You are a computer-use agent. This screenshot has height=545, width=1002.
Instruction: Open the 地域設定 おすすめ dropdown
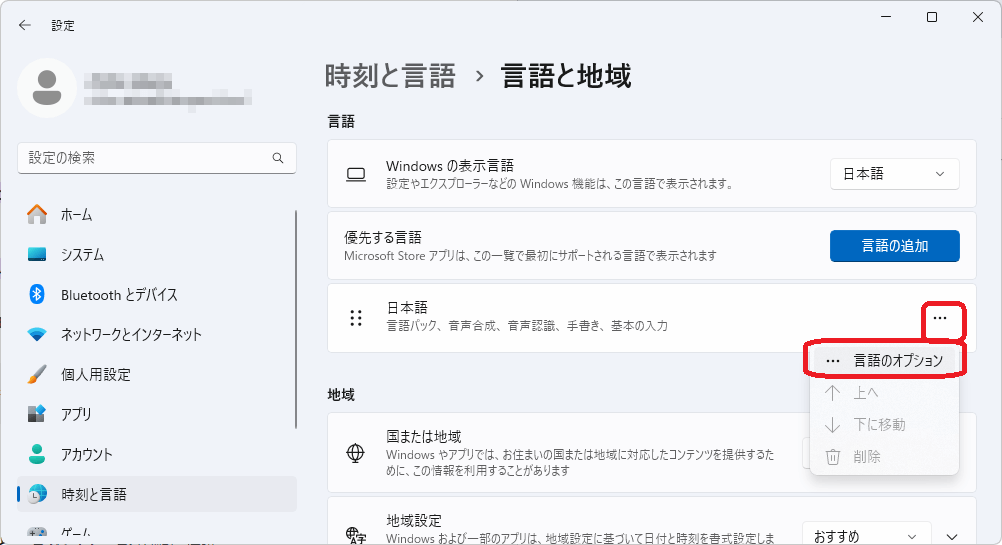(866, 536)
